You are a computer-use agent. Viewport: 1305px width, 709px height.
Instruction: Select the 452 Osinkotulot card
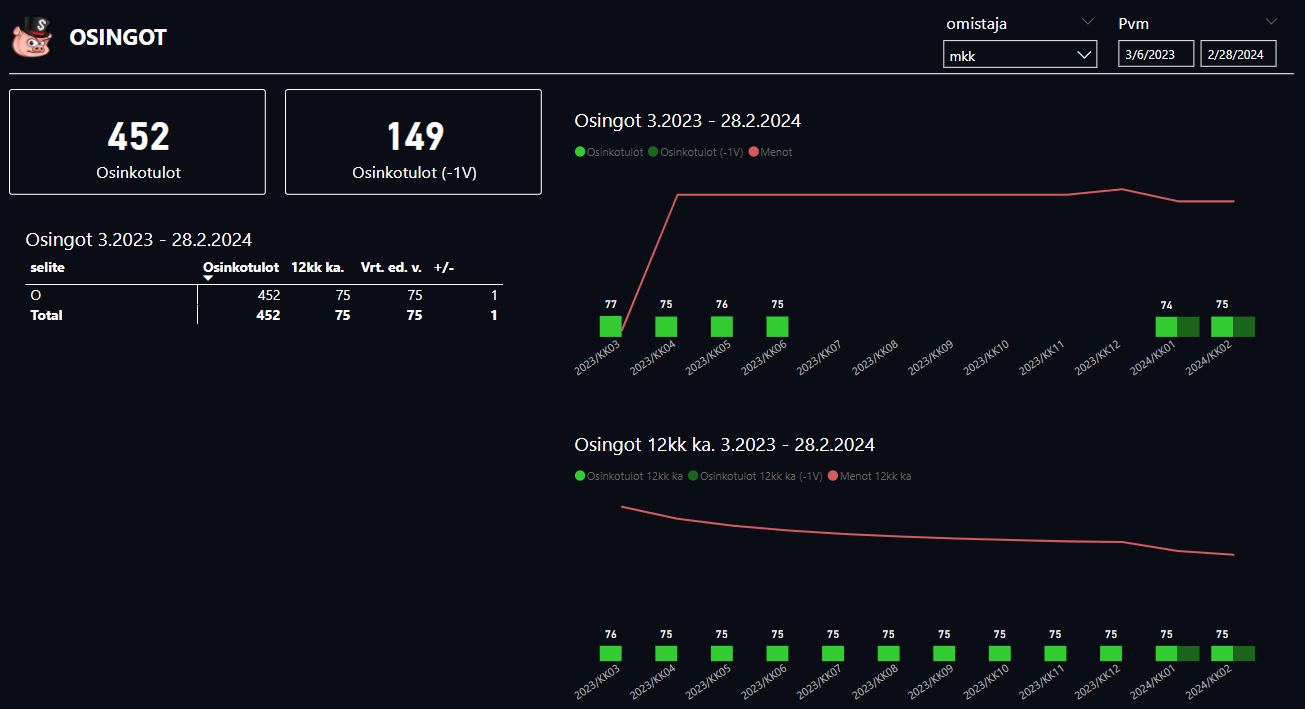point(137,142)
